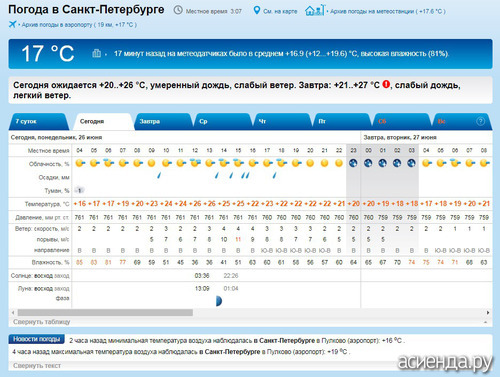Open the Чт forecast tab
This screenshot has height=377, width=500.
pos(282,121)
